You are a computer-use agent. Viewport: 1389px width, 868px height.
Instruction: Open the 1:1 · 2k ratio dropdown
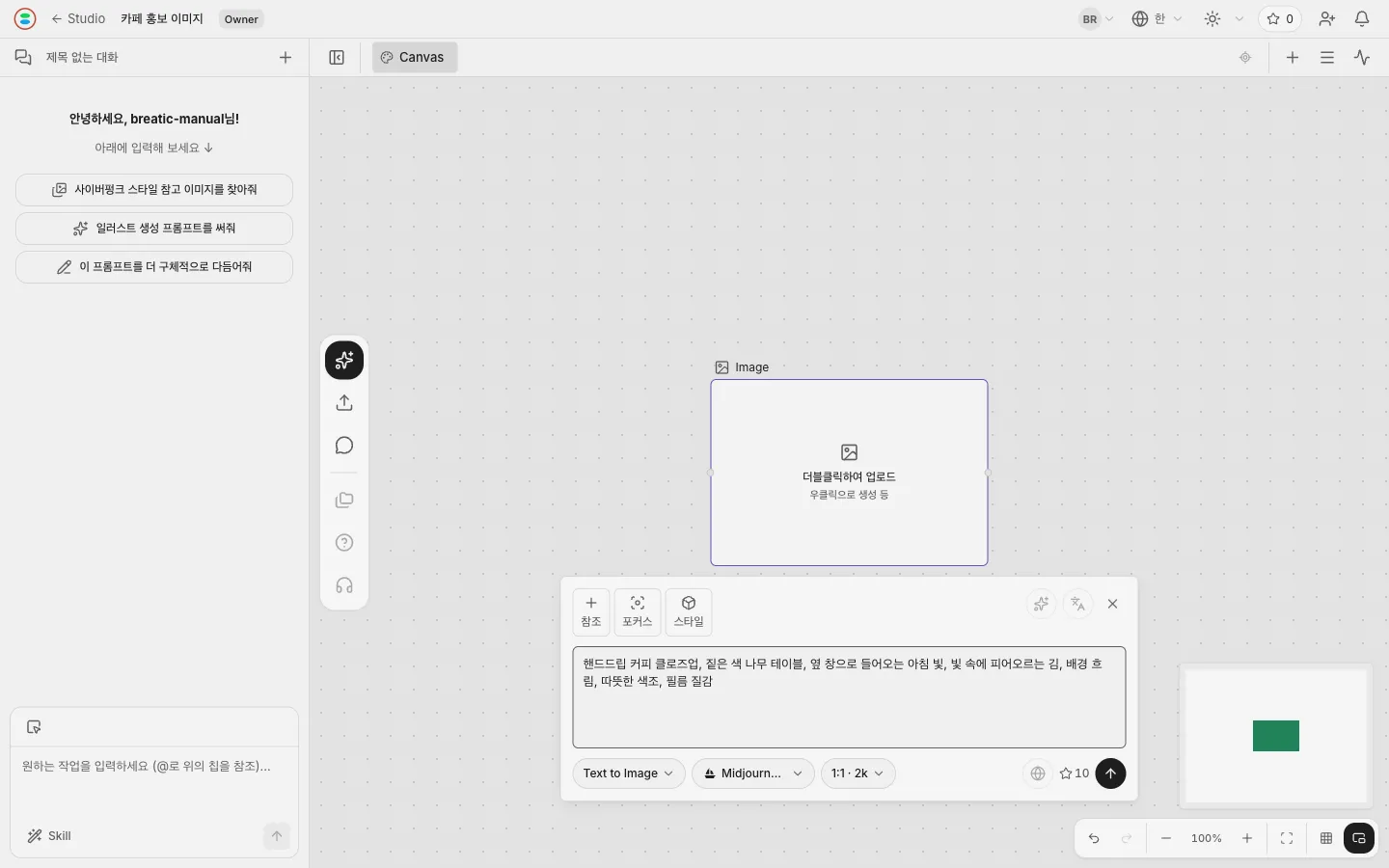(x=858, y=773)
